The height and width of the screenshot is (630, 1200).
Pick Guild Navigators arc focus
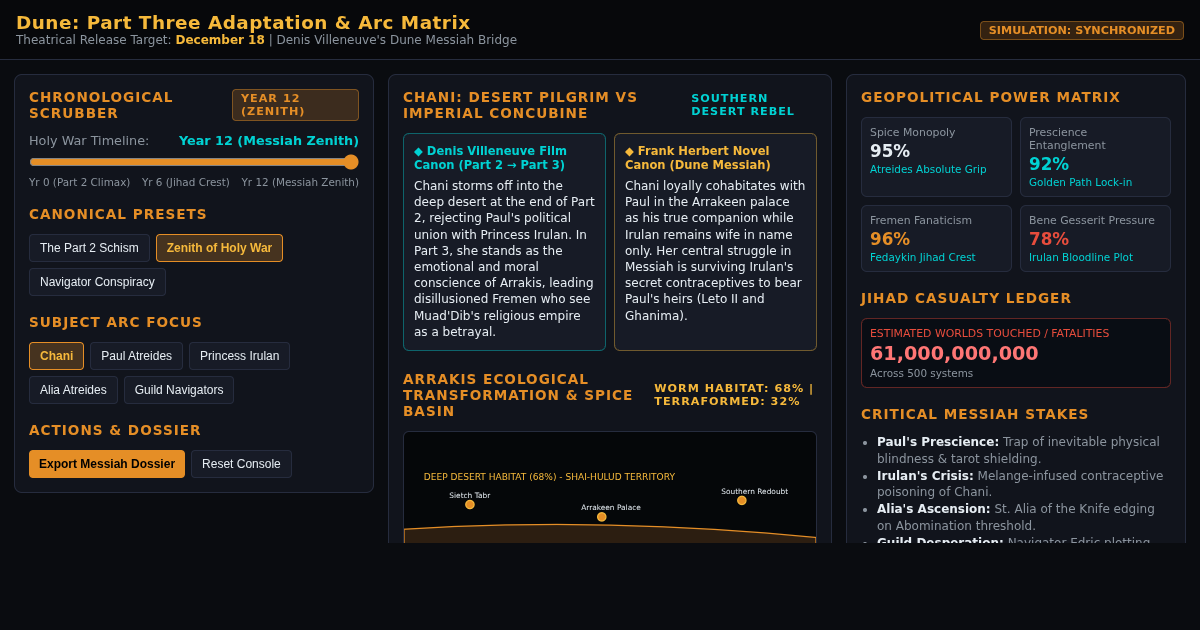coord(179,390)
